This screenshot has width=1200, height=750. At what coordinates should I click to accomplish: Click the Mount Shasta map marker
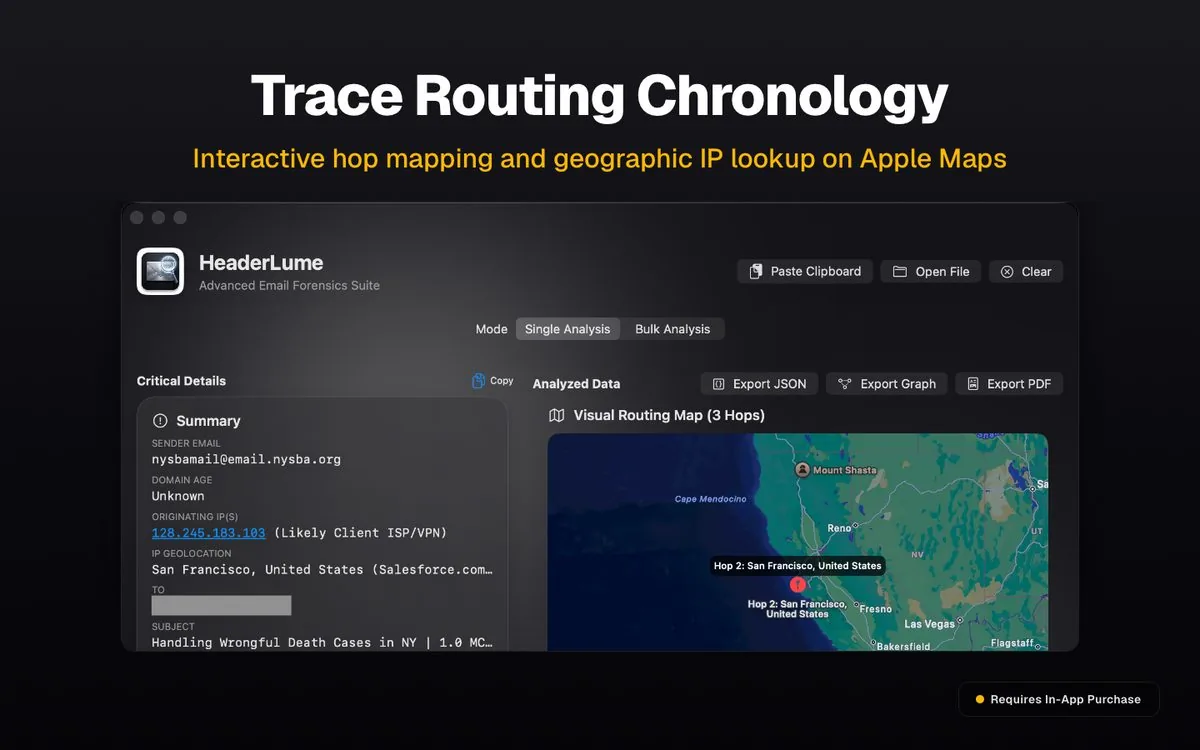[x=802, y=469]
